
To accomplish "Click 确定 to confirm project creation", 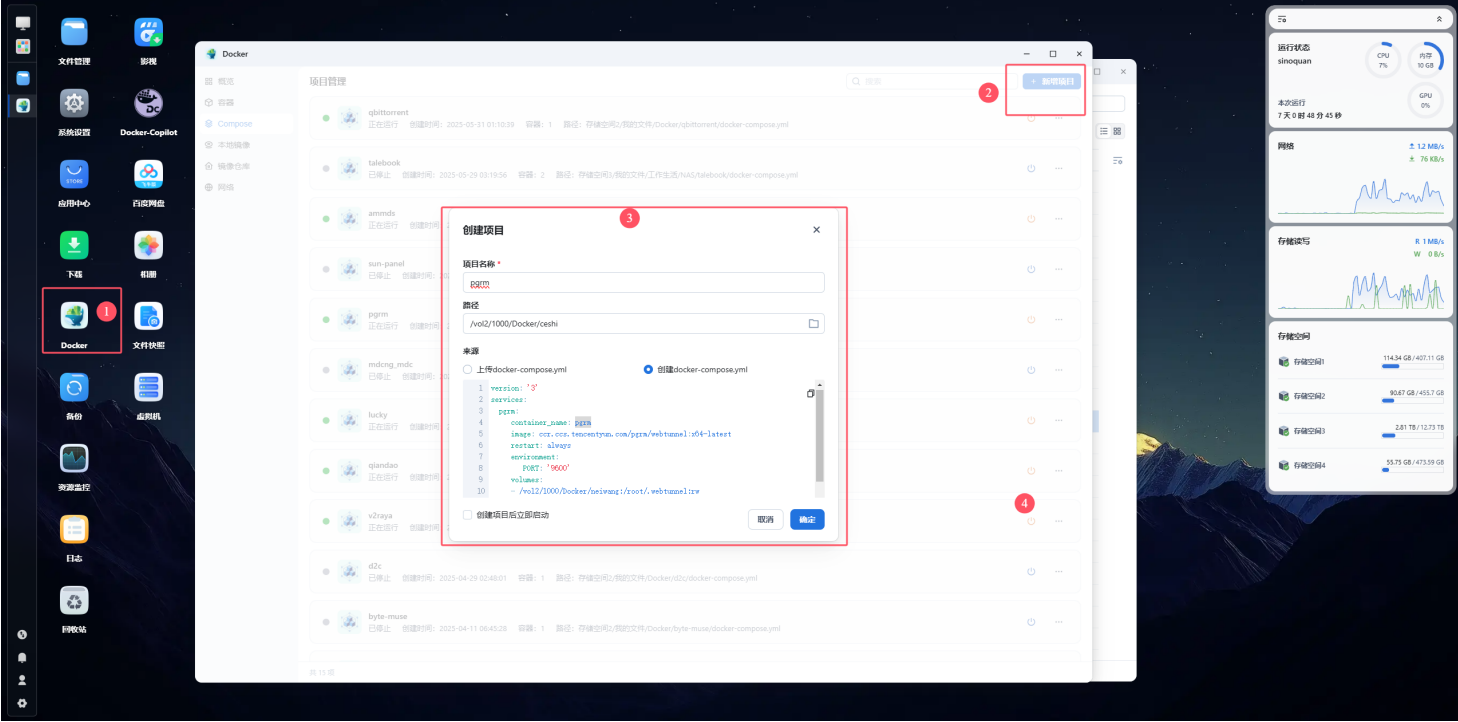I will [807, 519].
